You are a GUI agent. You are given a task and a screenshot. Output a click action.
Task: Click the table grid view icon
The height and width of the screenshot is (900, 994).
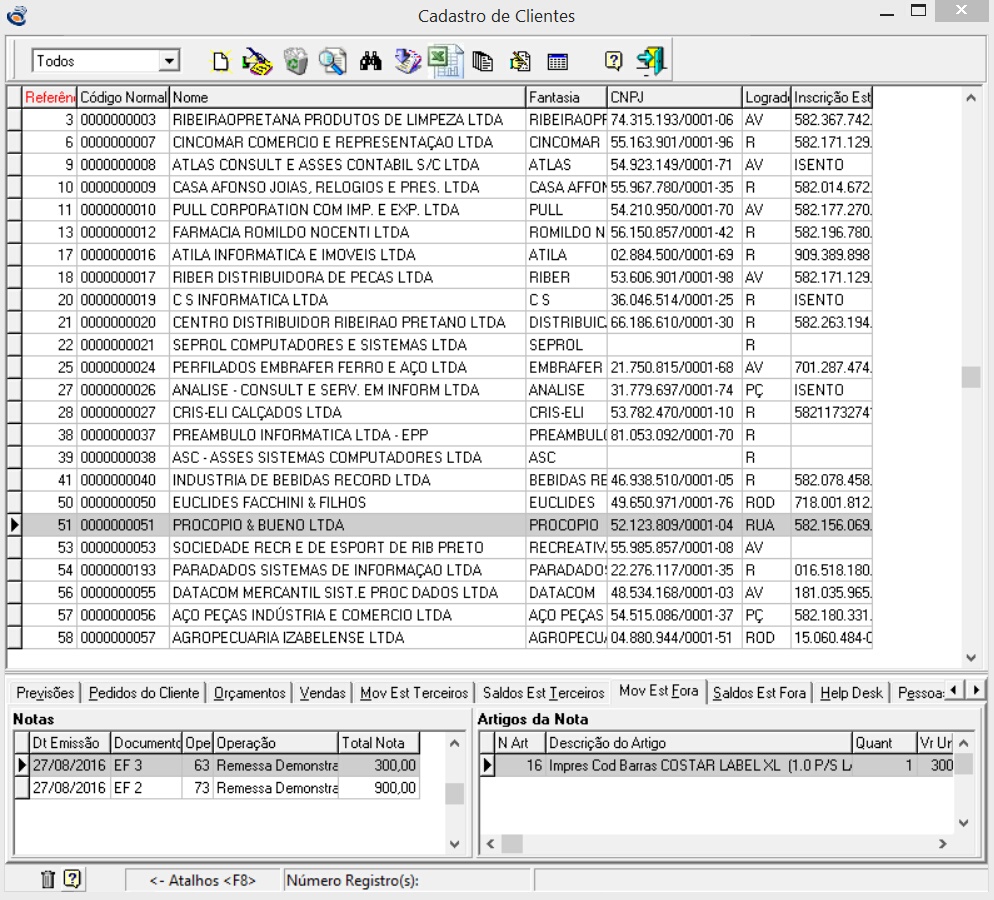tap(557, 62)
